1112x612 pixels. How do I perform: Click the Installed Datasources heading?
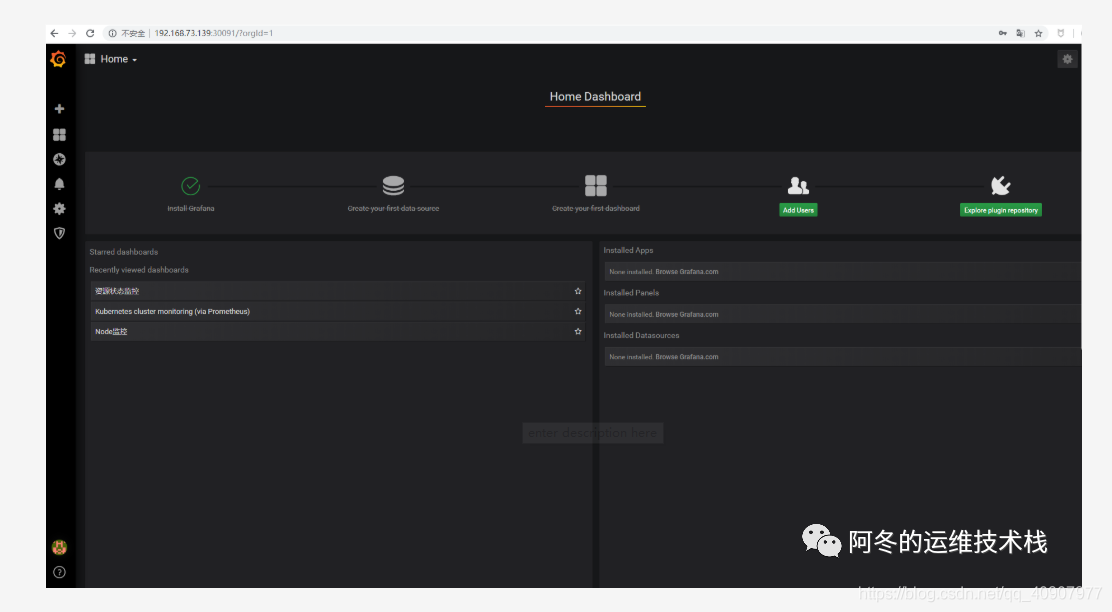[x=641, y=335]
